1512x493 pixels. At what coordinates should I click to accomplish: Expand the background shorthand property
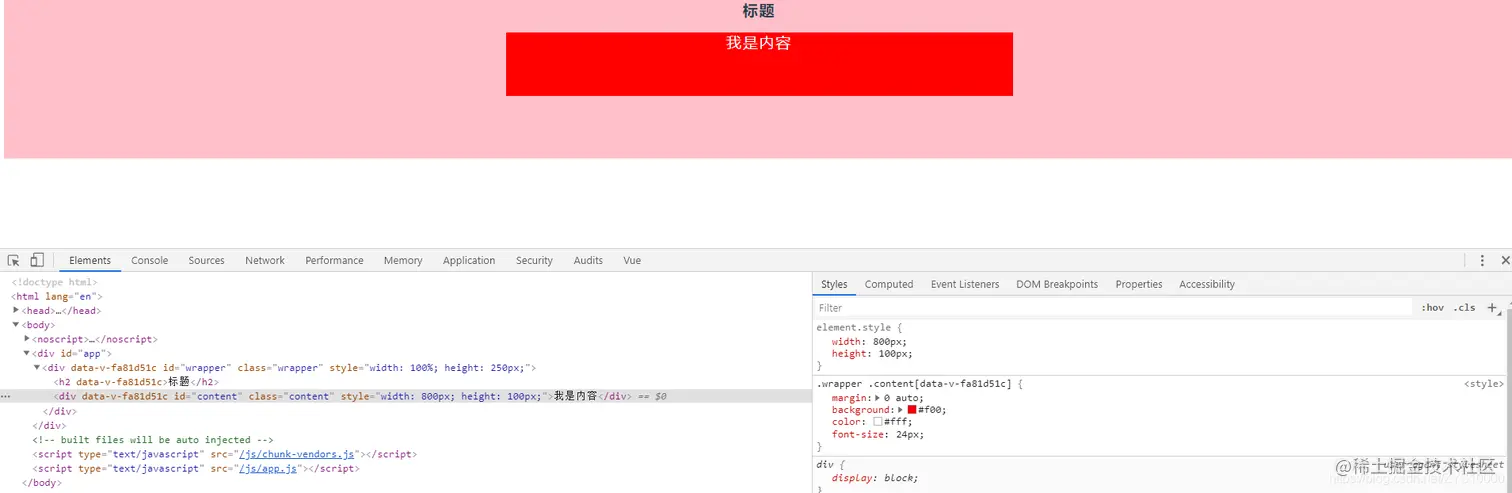coord(901,410)
